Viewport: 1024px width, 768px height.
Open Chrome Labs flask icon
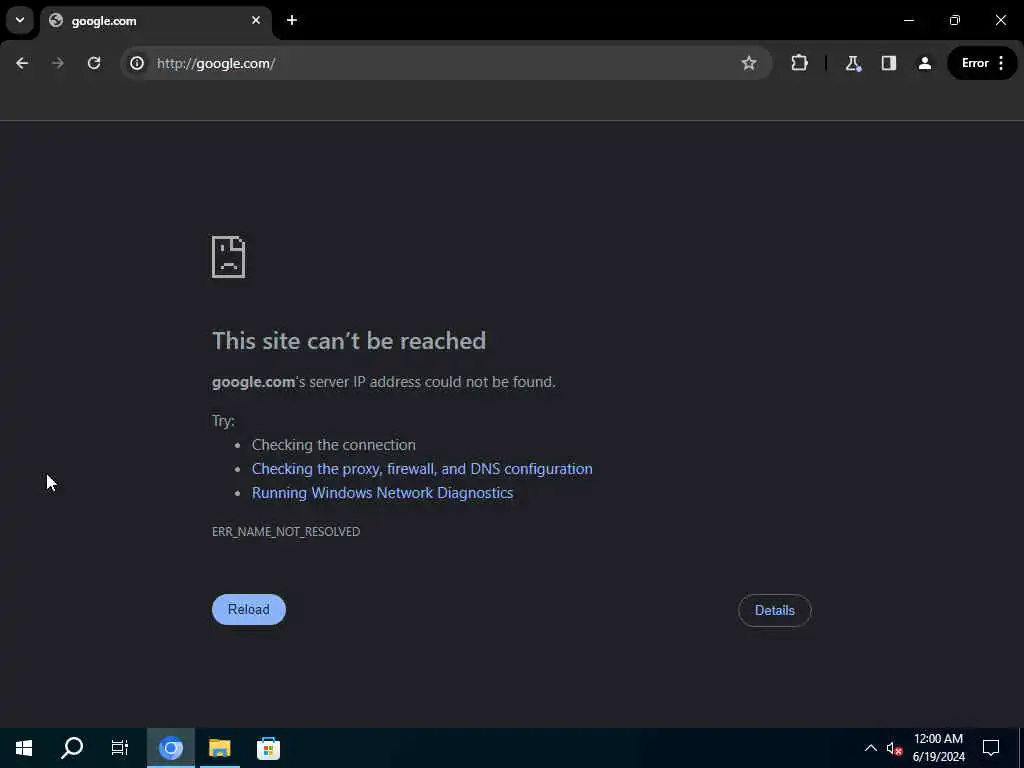click(x=852, y=63)
